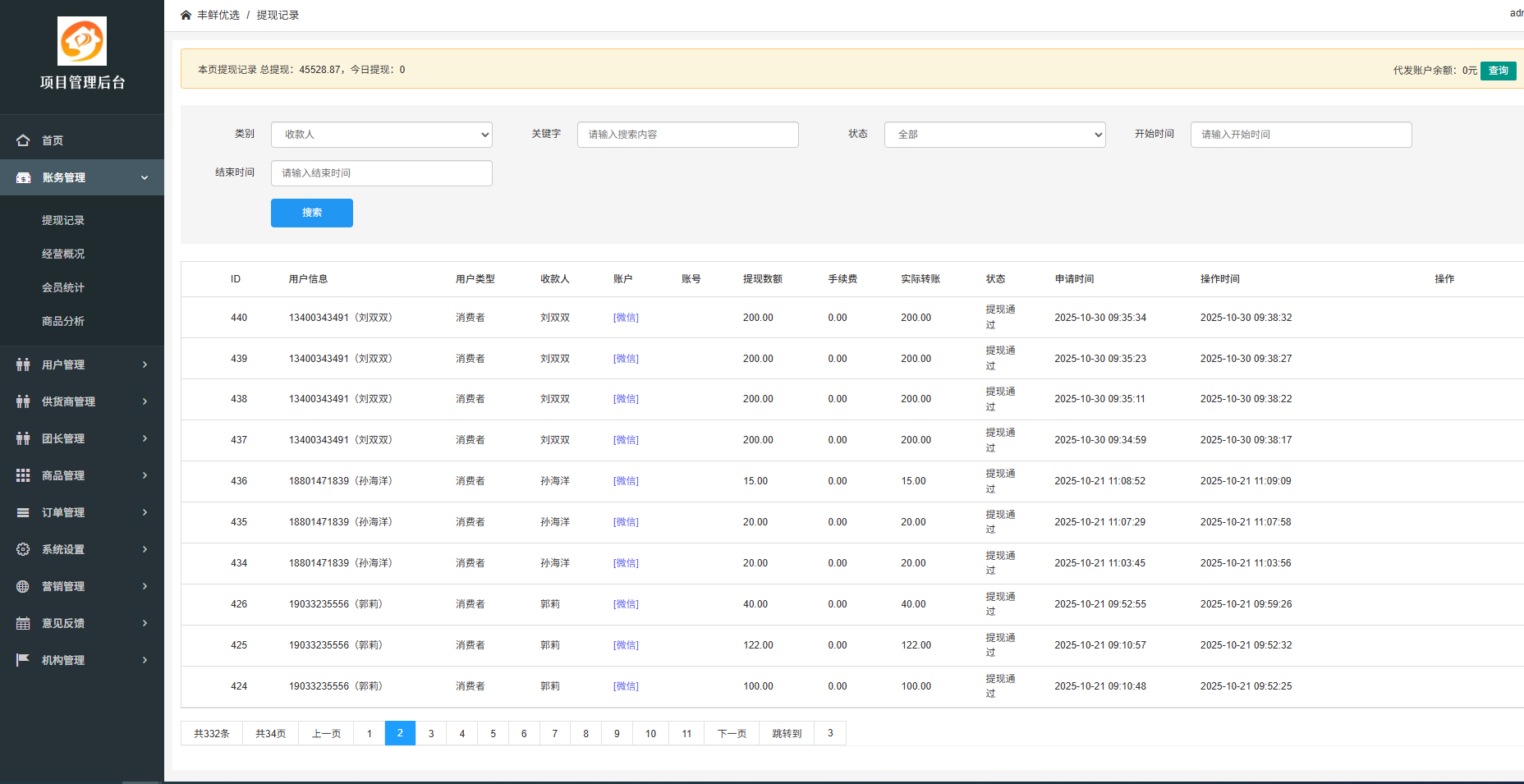The image size is (1524, 784).
Task: Click the 跳转到 pagination button
Action: point(787,733)
